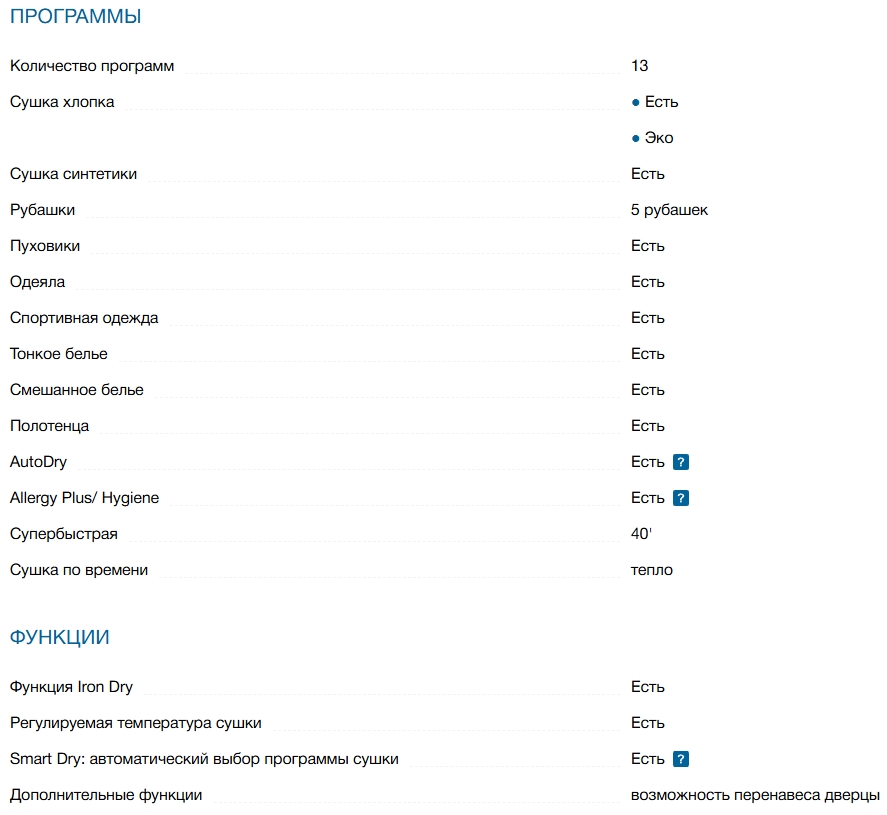Click the Smart Dry feature description text
This screenshot has width=887, height=815.
coord(204,759)
